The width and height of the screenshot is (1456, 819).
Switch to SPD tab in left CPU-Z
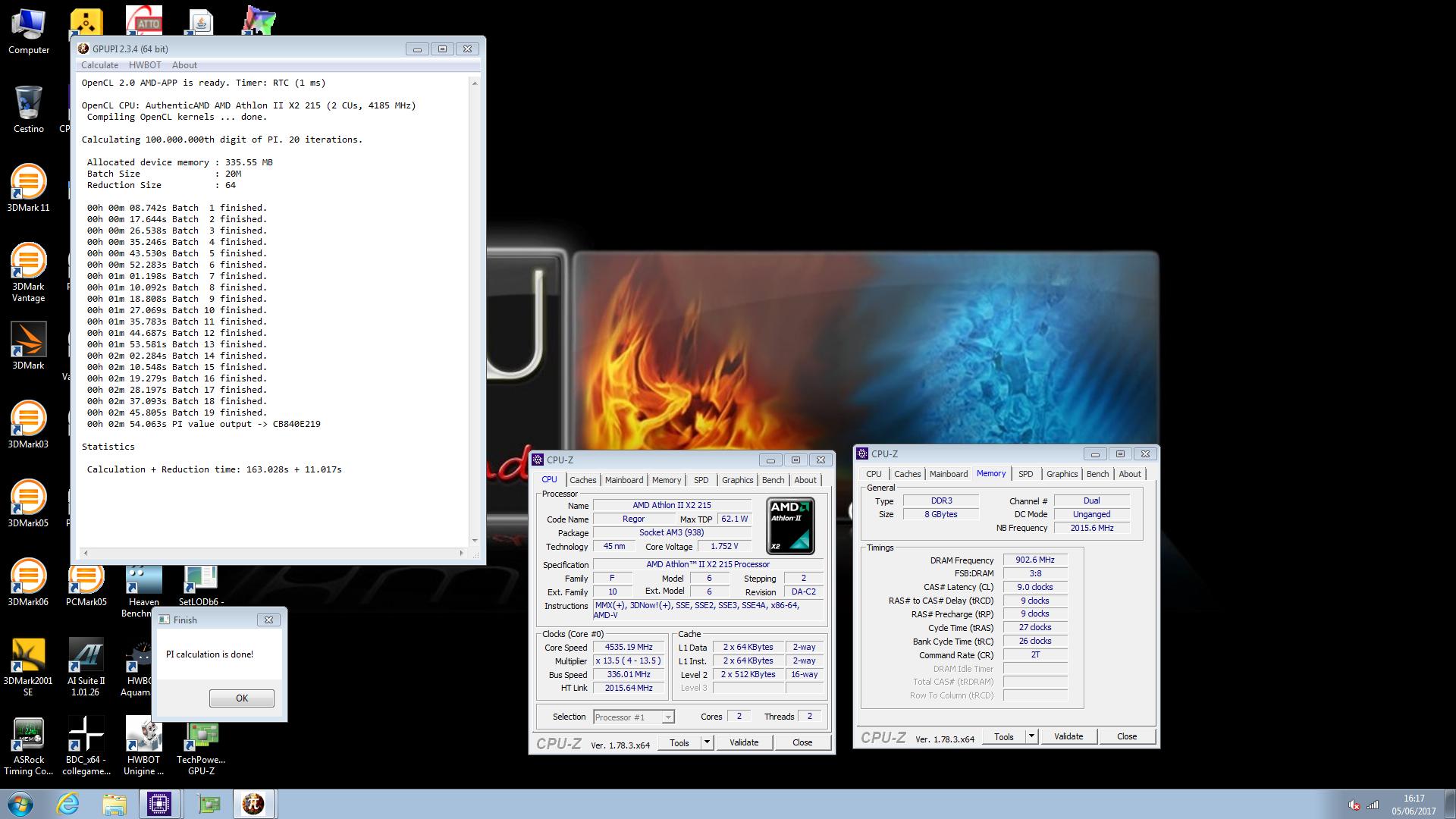(701, 480)
